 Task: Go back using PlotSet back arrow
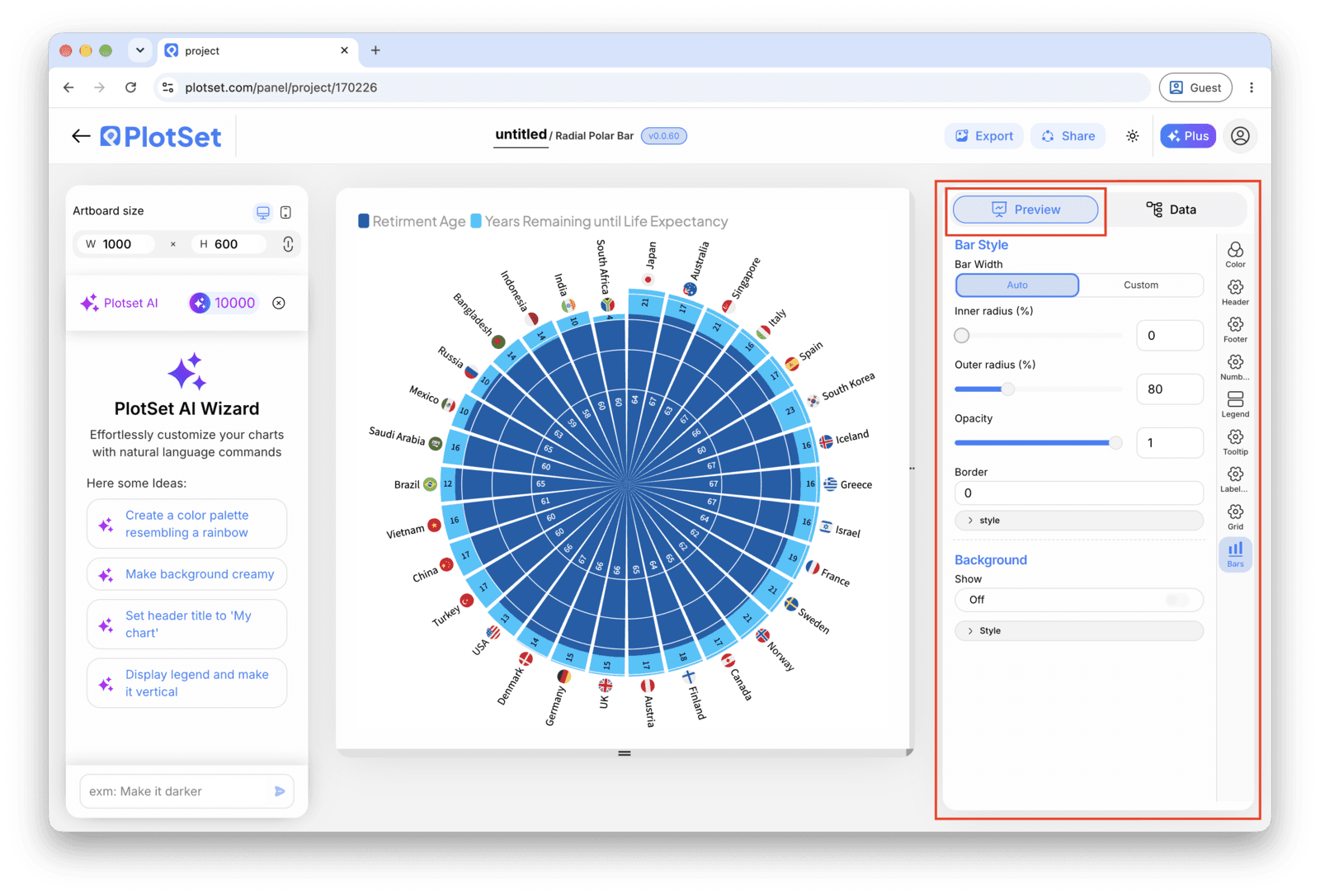point(81,136)
